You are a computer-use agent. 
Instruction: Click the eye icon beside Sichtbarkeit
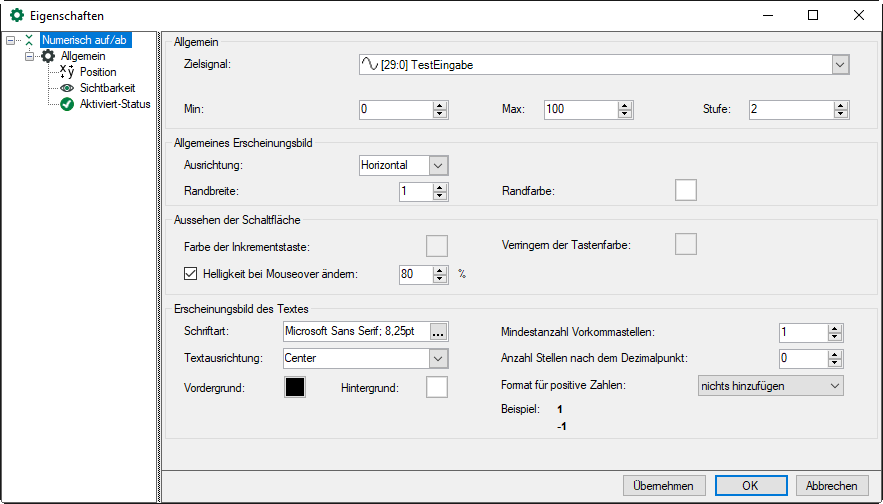(67, 88)
